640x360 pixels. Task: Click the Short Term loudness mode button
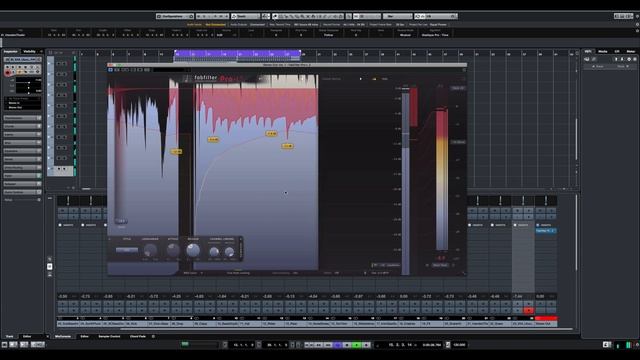click(440, 265)
